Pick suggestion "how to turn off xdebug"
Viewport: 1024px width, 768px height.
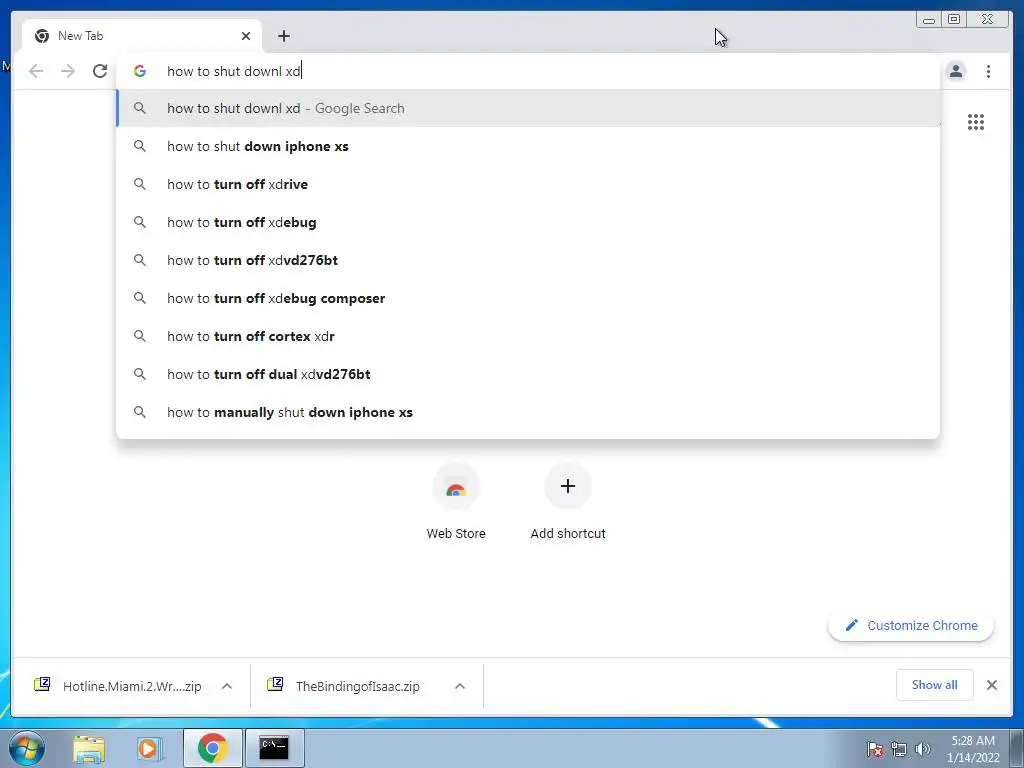528,222
